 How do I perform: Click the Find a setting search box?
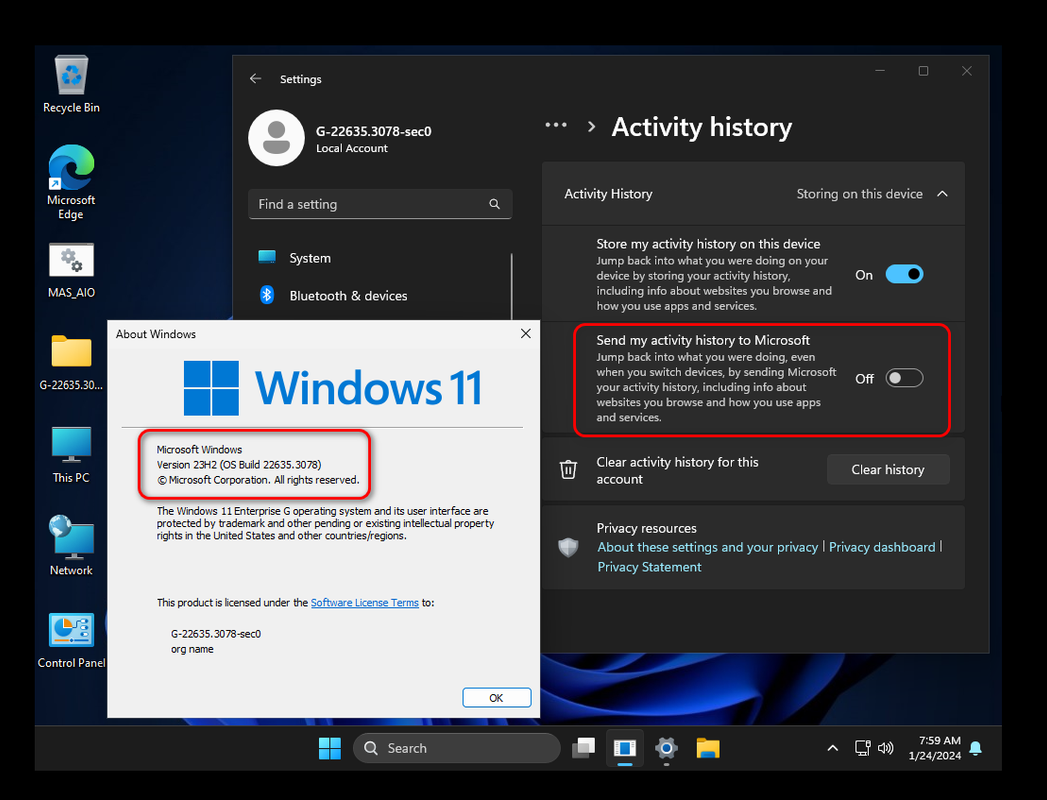[380, 204]
